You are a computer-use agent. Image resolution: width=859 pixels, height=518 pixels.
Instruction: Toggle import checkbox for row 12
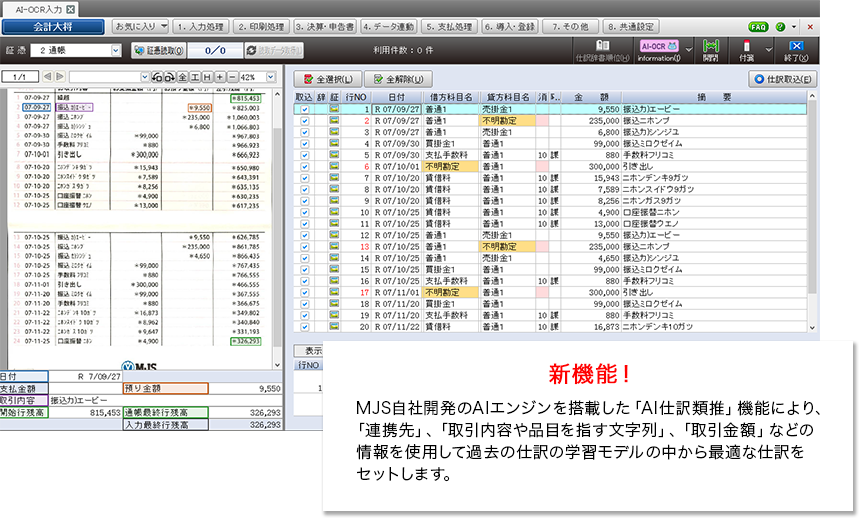pyautogui.click(x=305, y=235)
